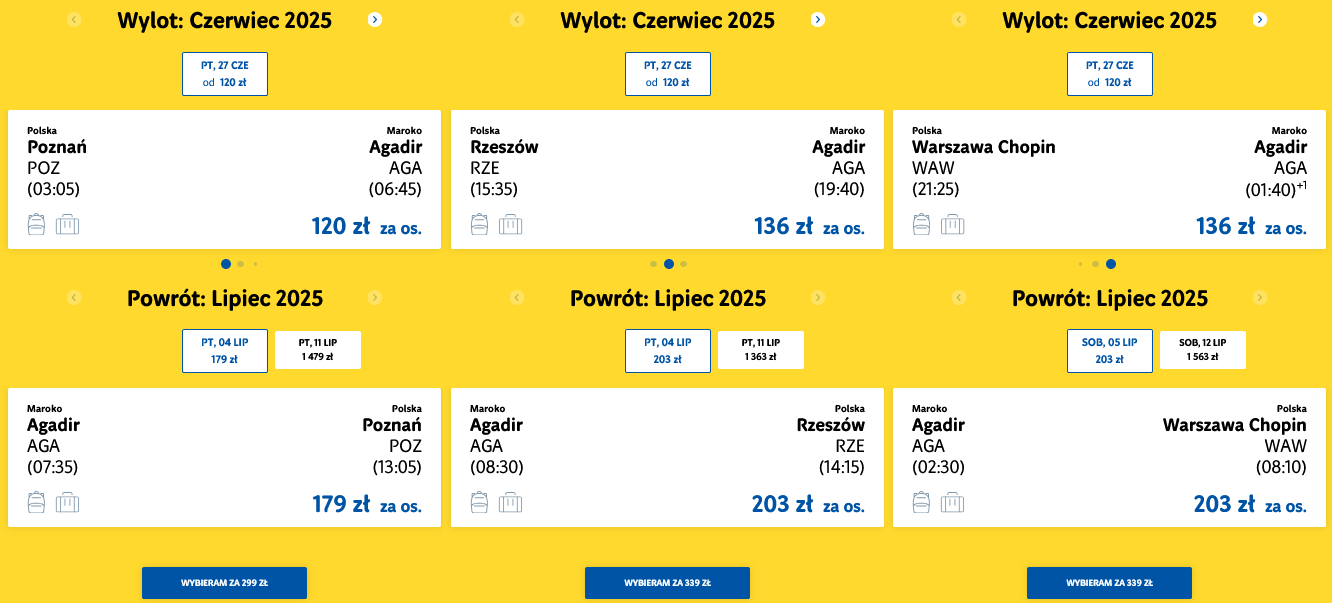Click suitcase icon on Rzeszów–Agadir outbound card
The image size is (1332, 603).
coord(510,225)
